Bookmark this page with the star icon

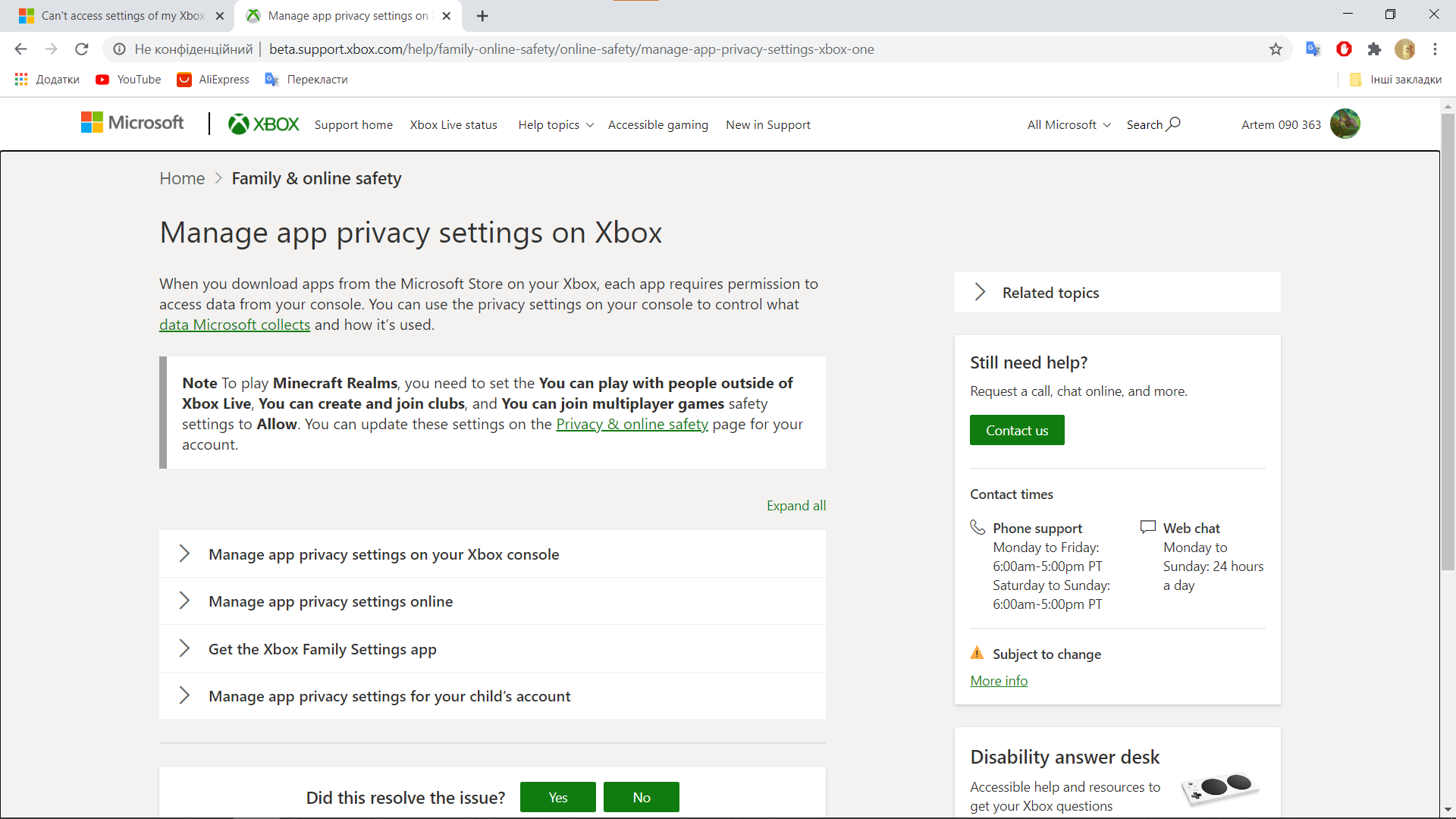[x=1276, y=49]
